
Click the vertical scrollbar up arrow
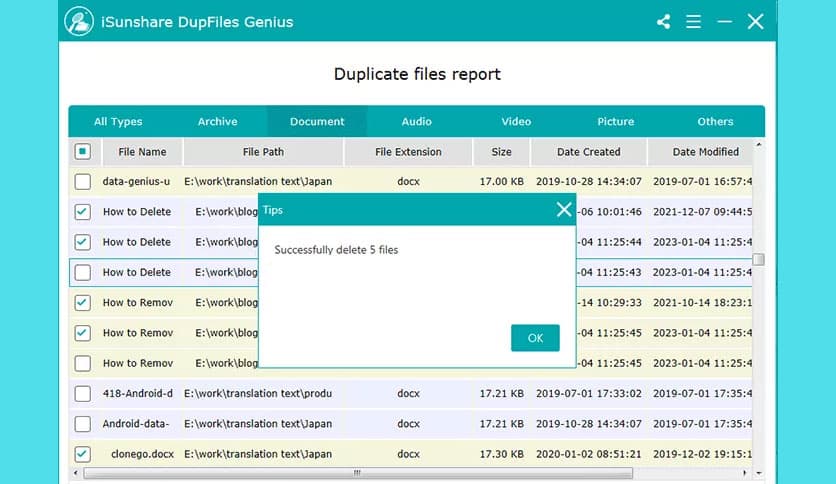(x=759, y=144)
